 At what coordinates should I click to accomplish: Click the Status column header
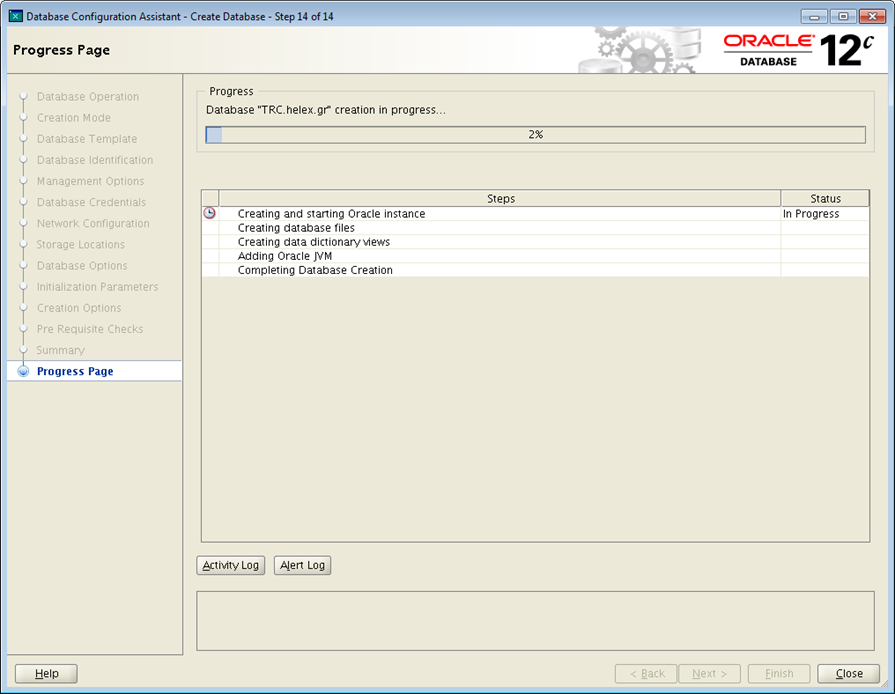(x=825, y=199)
